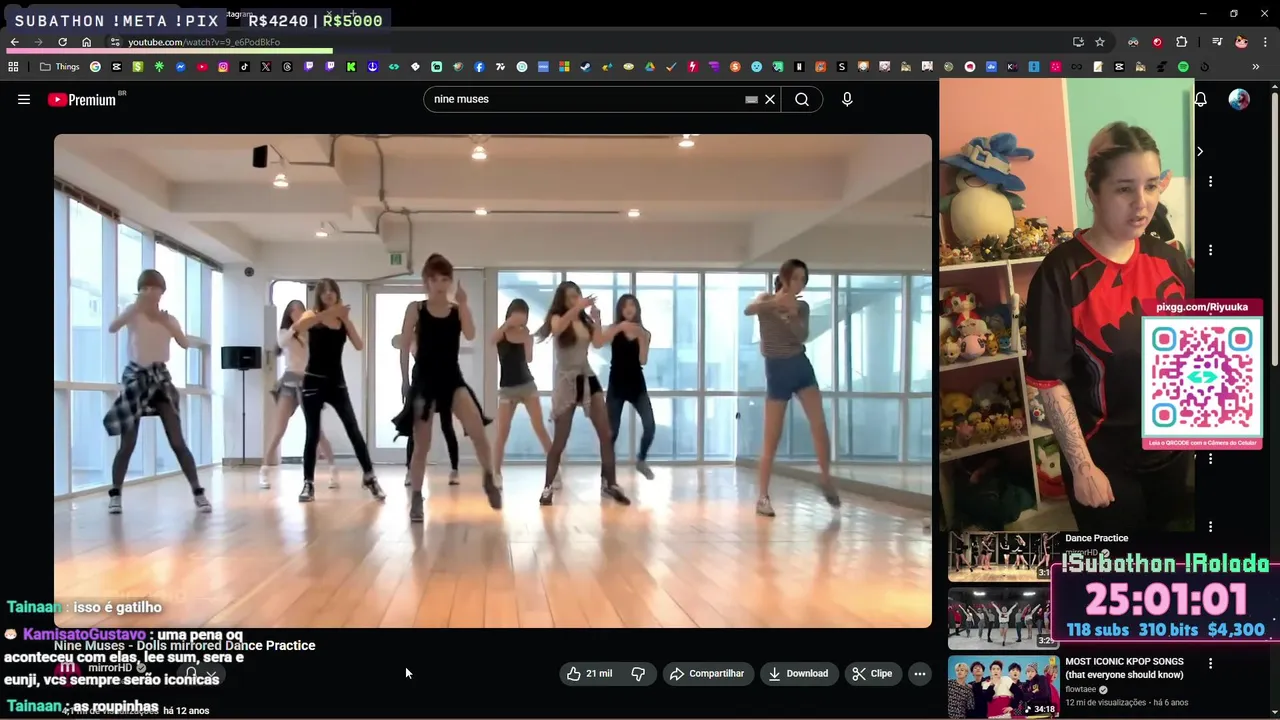The width and height of the screenshot is (1280, 720).
Task: Clear the 'nine muses' search text
Action: 770,99
